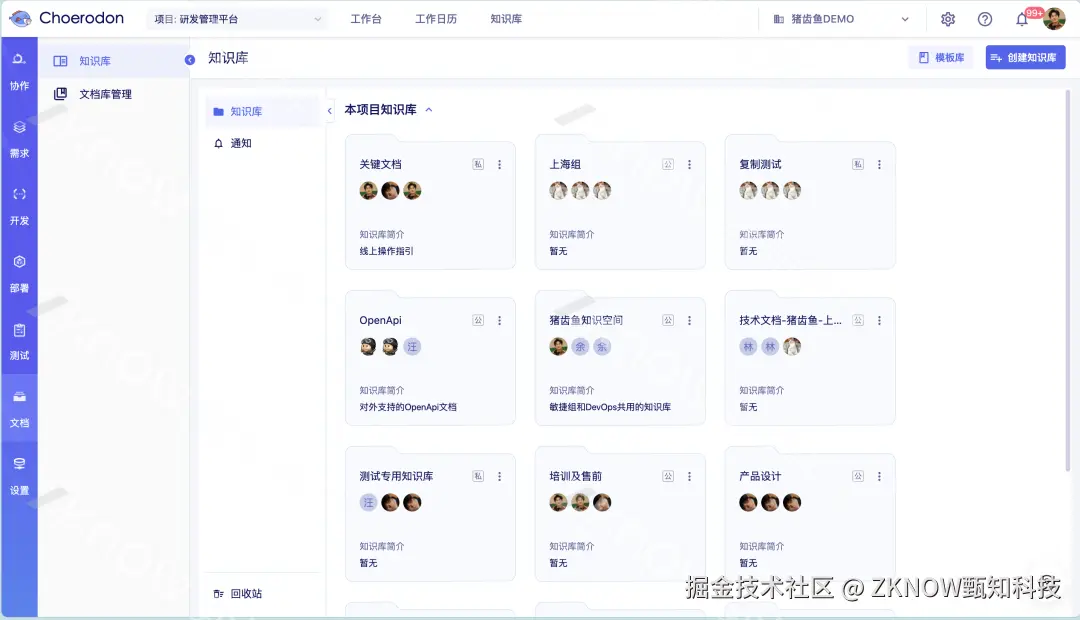Click the 私 privacy badge on 复制测试 card
The image size is (1080, 620).
(x=857, y=164)
